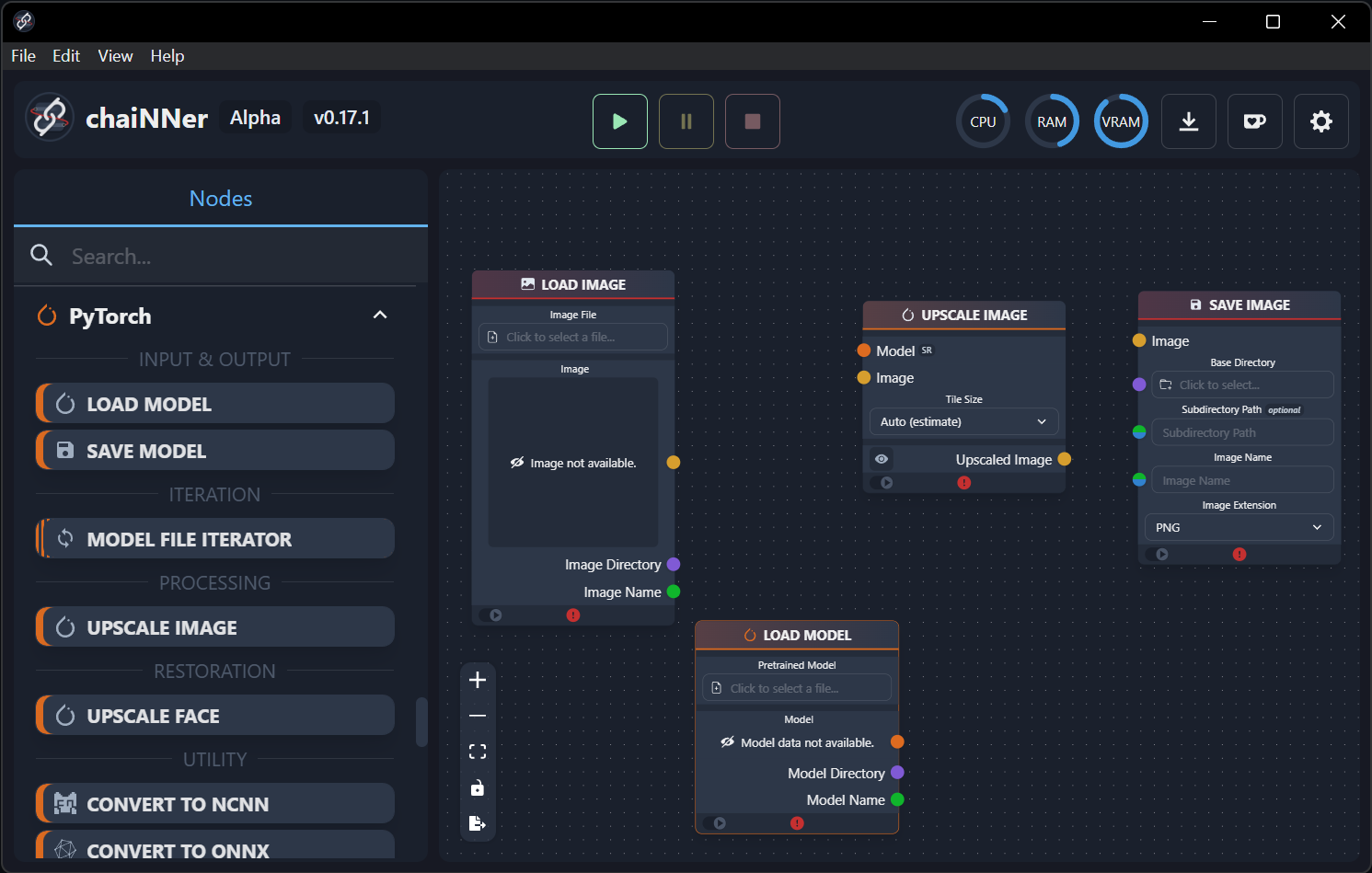Export canvas using the bottom viewport icon
The width and height of the screenshot is (1372, 873).
click(478, 823)
